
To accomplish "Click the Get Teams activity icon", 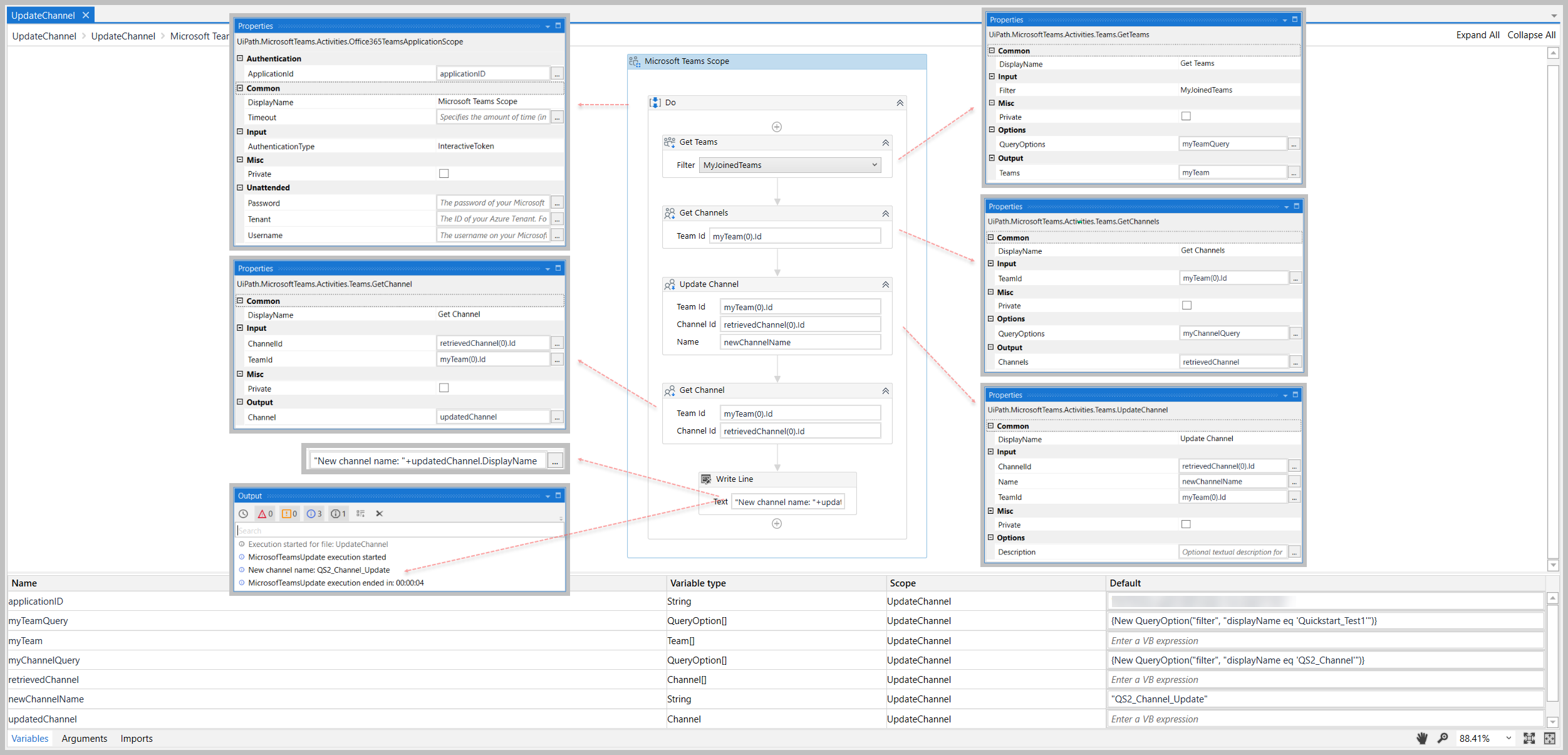I will (x=670, y=142).
